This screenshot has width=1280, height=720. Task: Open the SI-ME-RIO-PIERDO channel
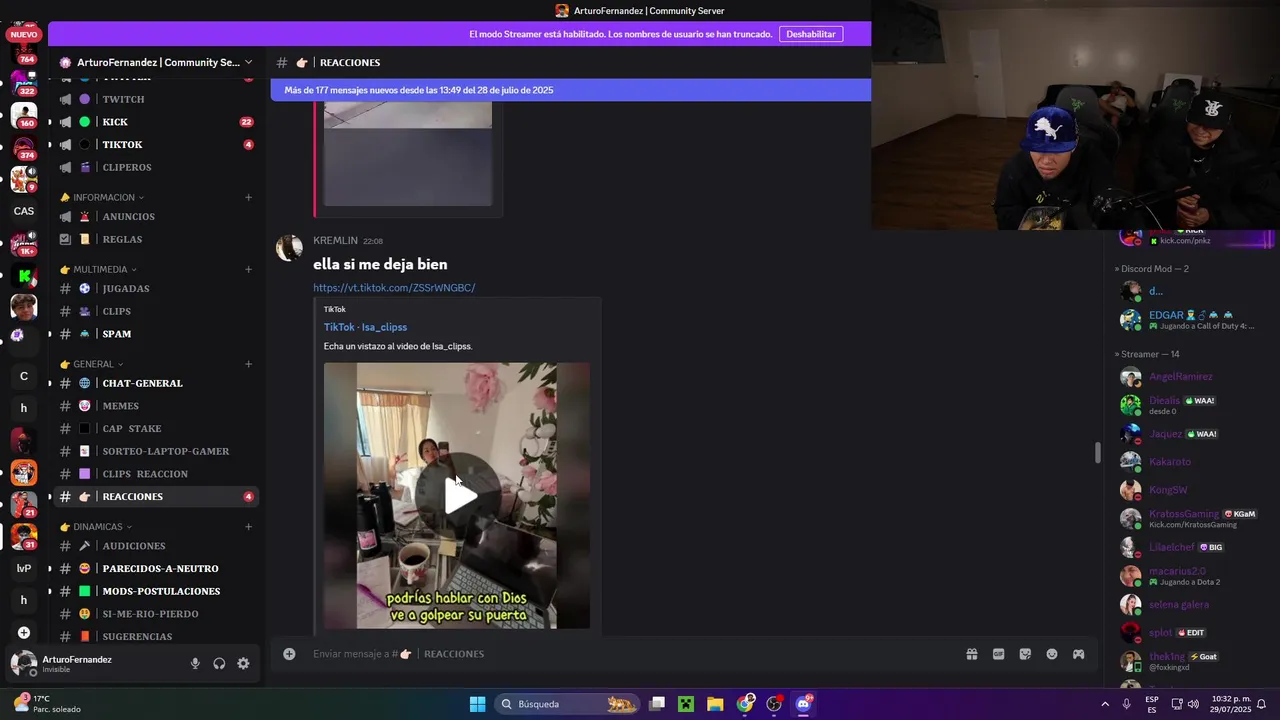pos(156,614)
